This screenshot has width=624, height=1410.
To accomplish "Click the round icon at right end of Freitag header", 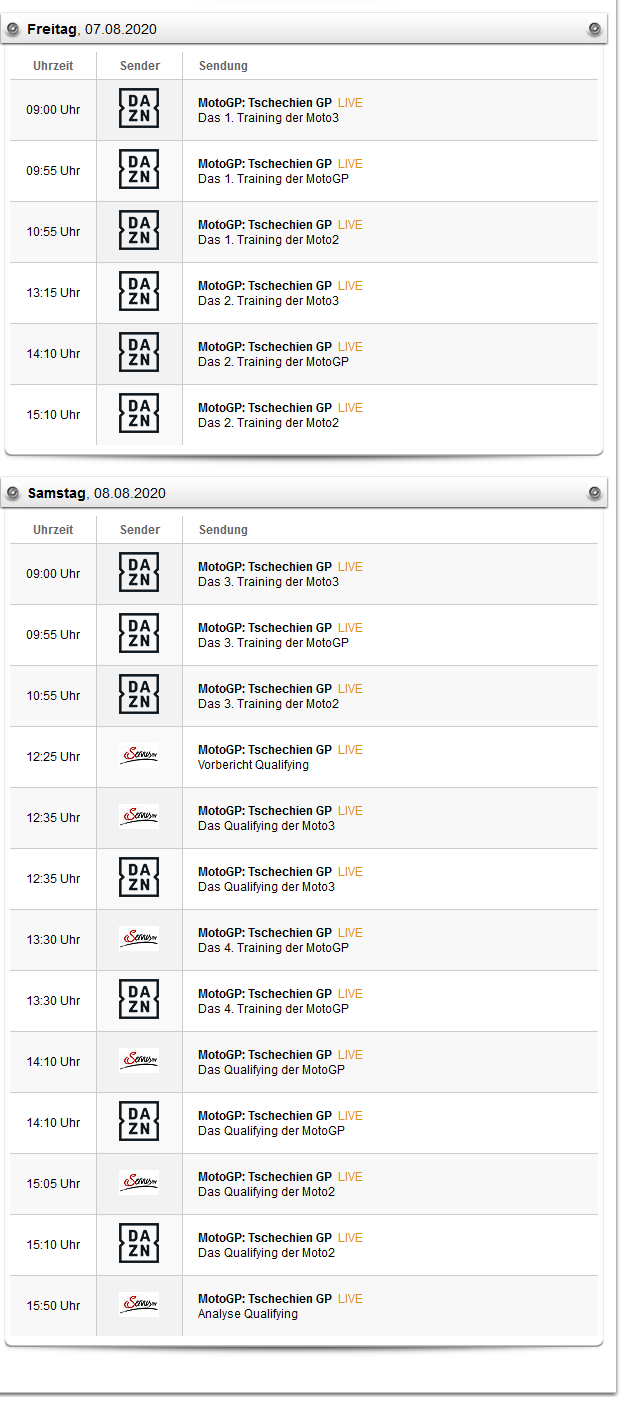I will coord(595,29).
